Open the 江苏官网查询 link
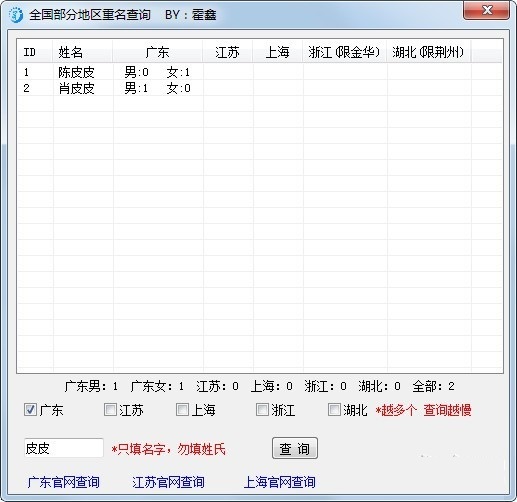The image size is (517, 502). coord(168,482)
